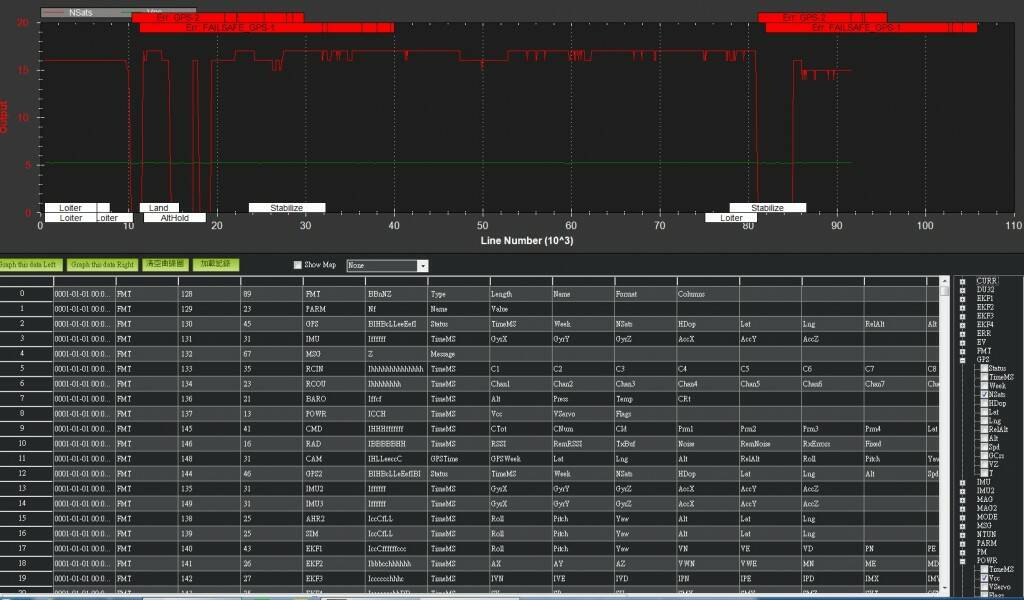Click the 'EKF3' cell in row 19
This screenshot has height=600, width=1024.
tap(333, 579)
